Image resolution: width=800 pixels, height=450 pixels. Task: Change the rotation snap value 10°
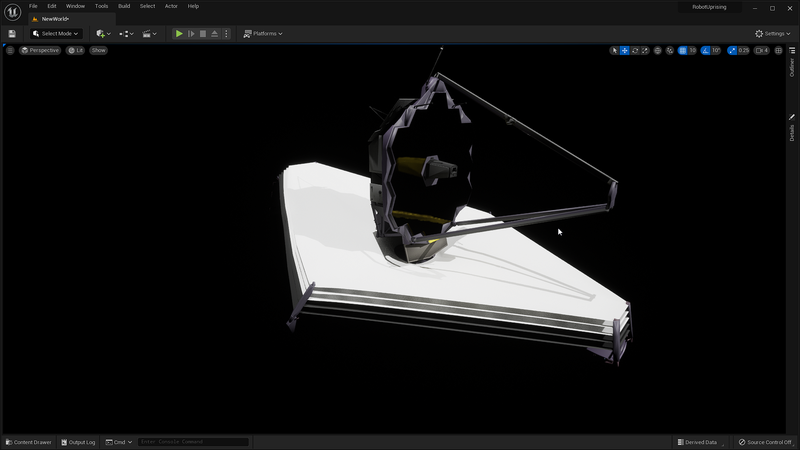coord(716,50)
